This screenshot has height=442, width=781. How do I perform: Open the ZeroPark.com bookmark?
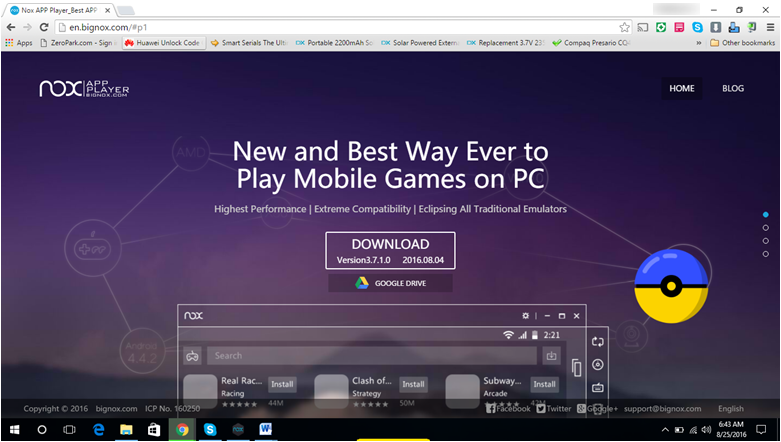[76, 43]
